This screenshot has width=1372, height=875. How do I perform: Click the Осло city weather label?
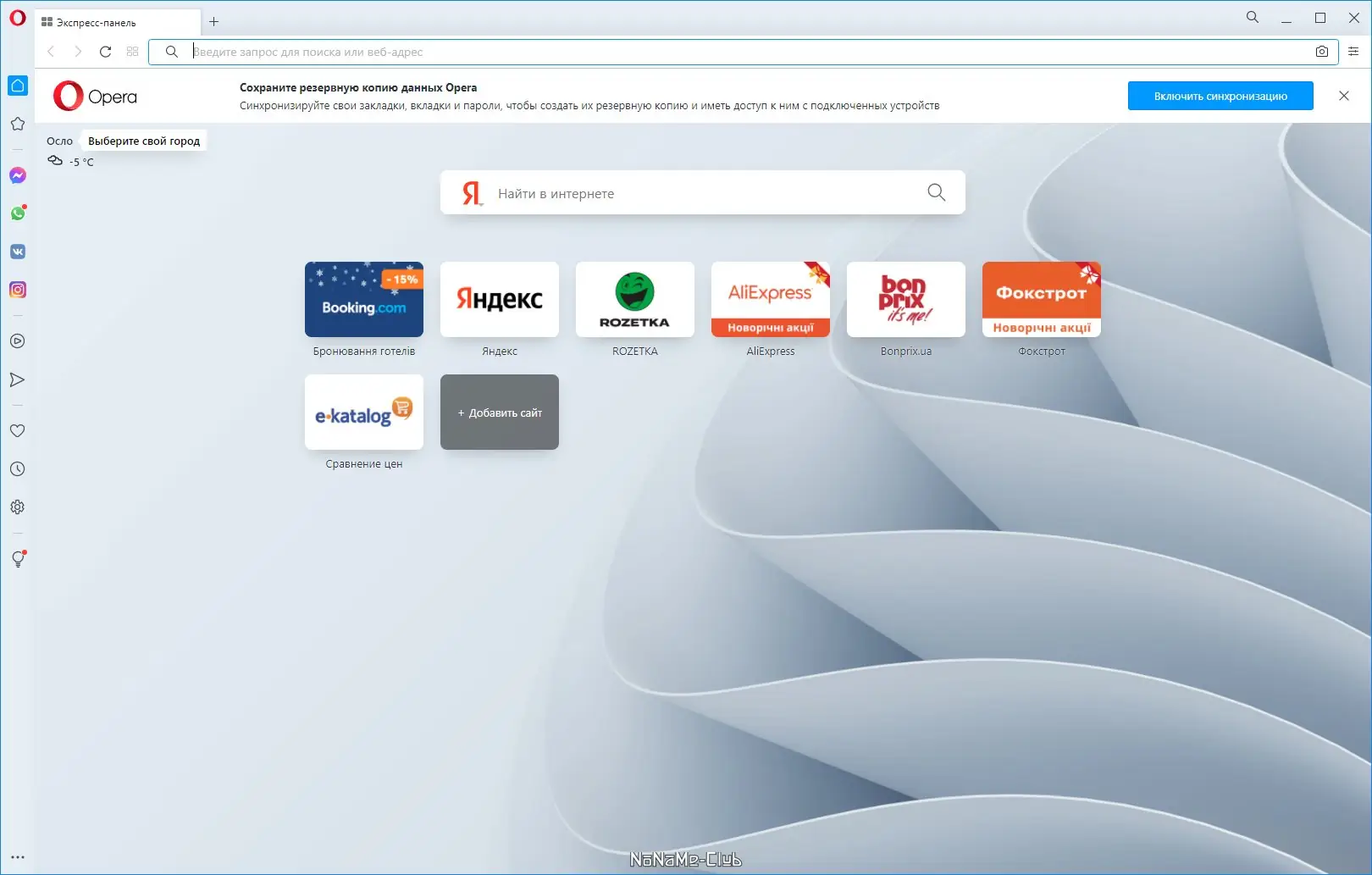[59, 141]
